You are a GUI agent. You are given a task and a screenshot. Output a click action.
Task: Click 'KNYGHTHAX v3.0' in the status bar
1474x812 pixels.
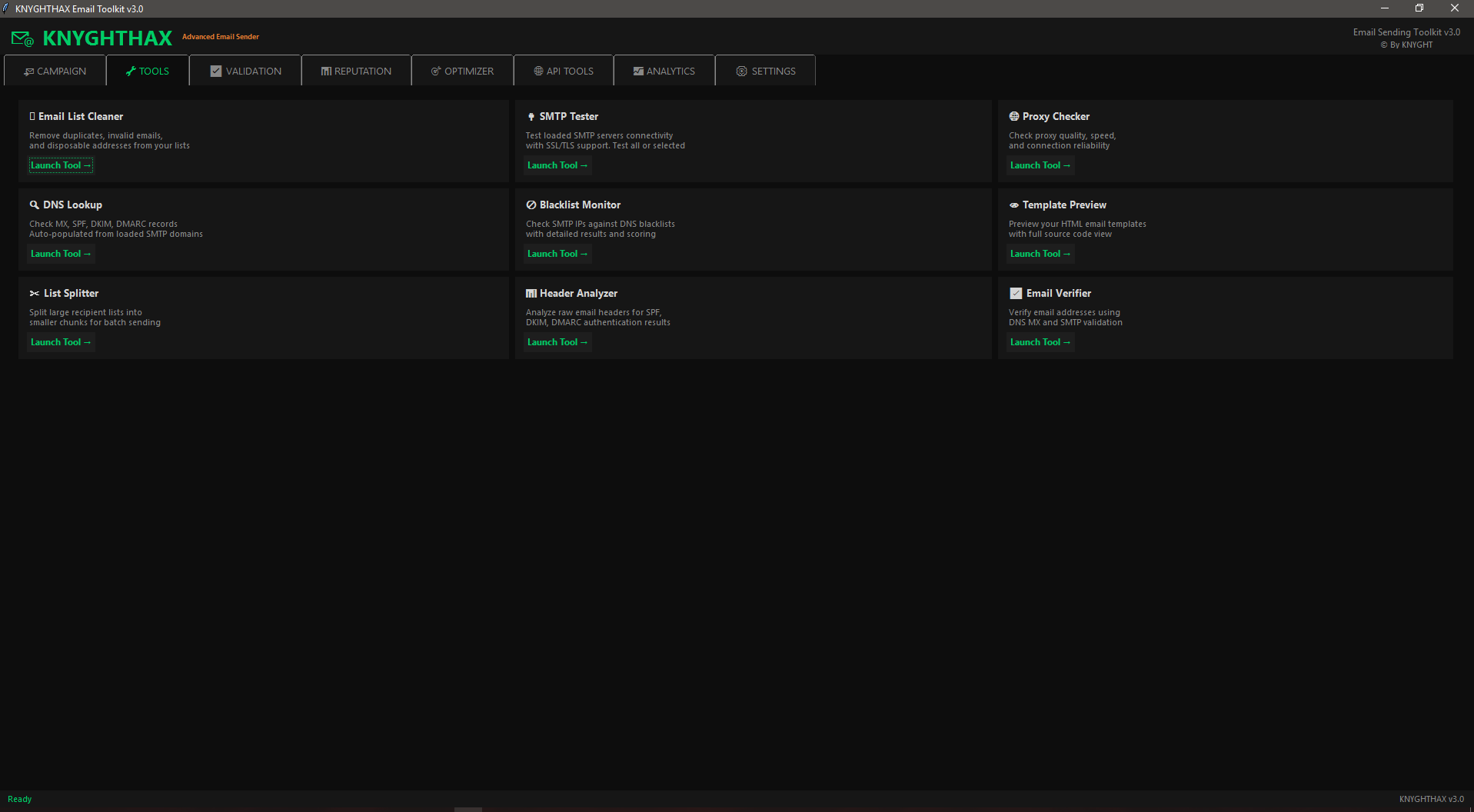coord(1431,799)
